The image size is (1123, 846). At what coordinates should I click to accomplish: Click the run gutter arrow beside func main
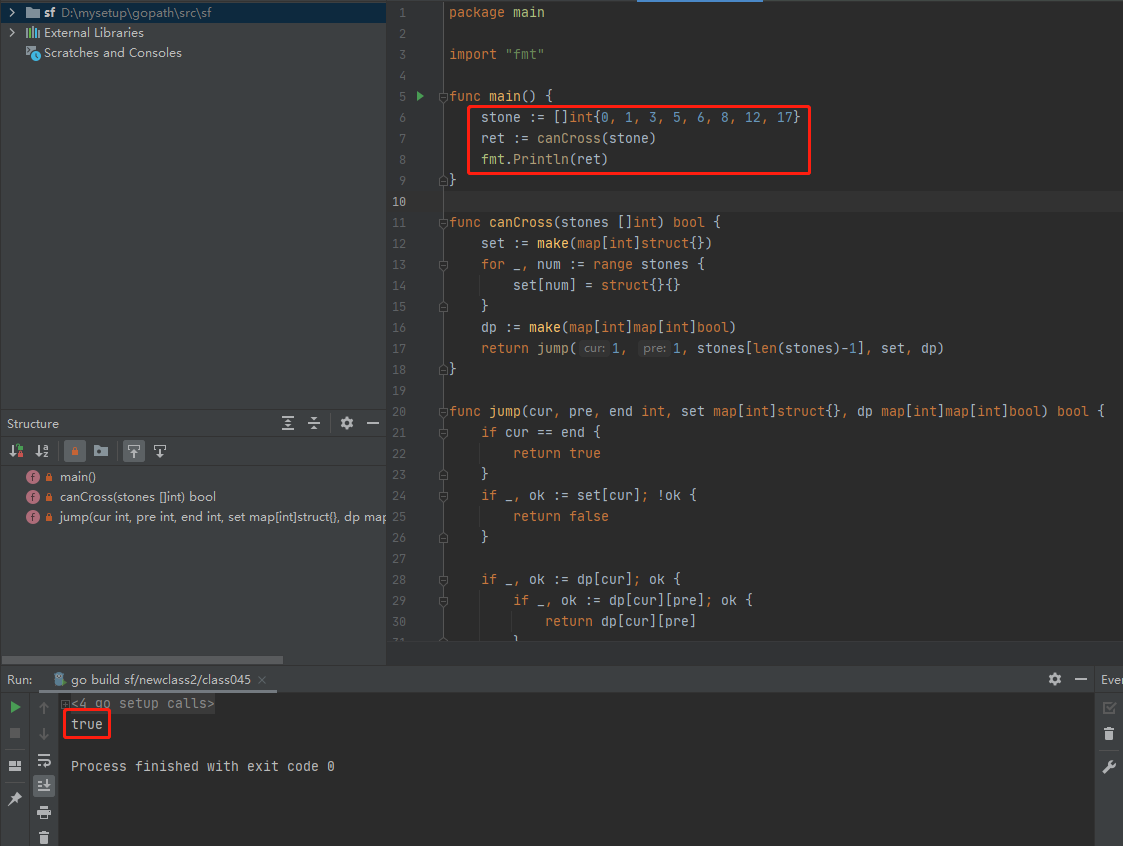pyautogui.click(x=420, y=96)
